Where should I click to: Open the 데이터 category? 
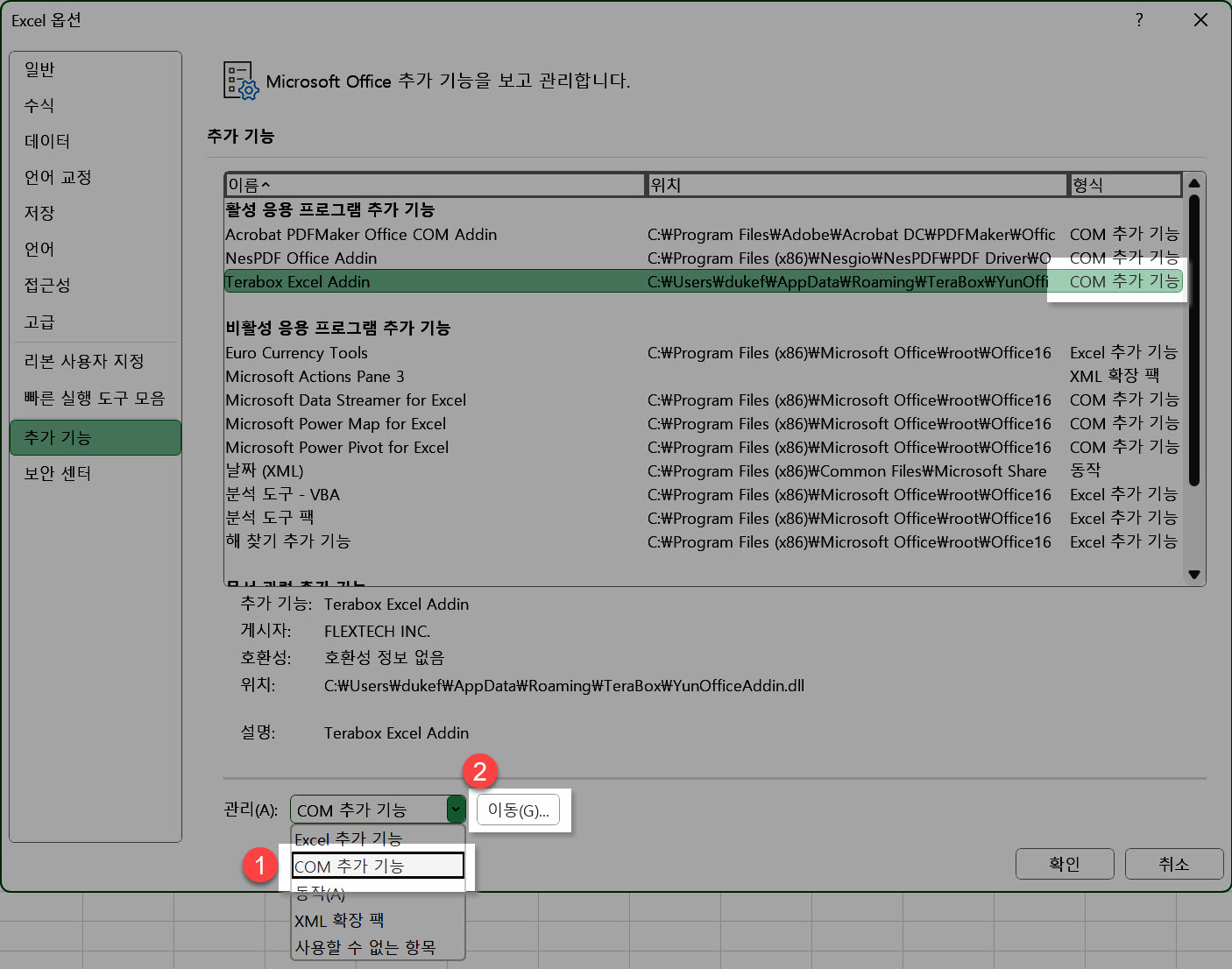(96, 141)
